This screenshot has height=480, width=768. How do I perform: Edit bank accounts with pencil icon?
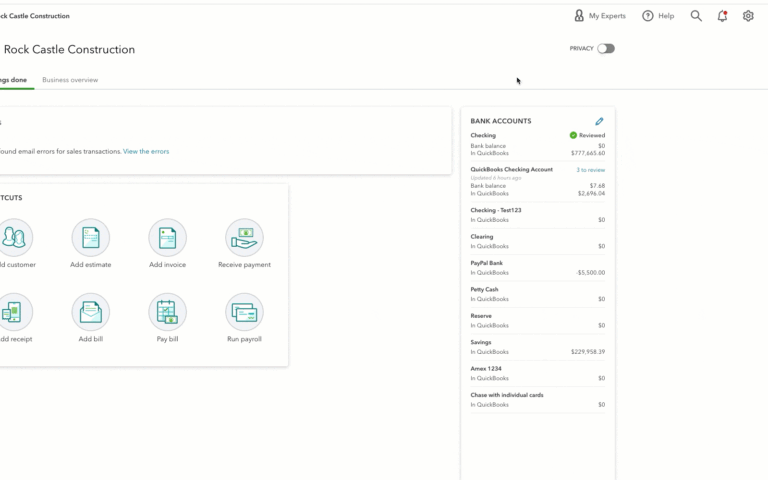tap(599, 121)
